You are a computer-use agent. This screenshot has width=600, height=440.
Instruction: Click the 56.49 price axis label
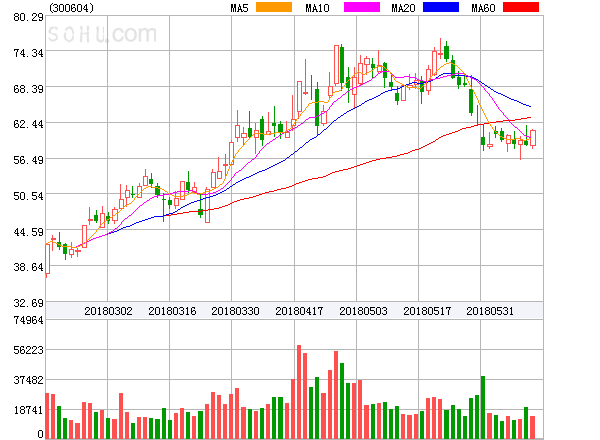[28, 160]
